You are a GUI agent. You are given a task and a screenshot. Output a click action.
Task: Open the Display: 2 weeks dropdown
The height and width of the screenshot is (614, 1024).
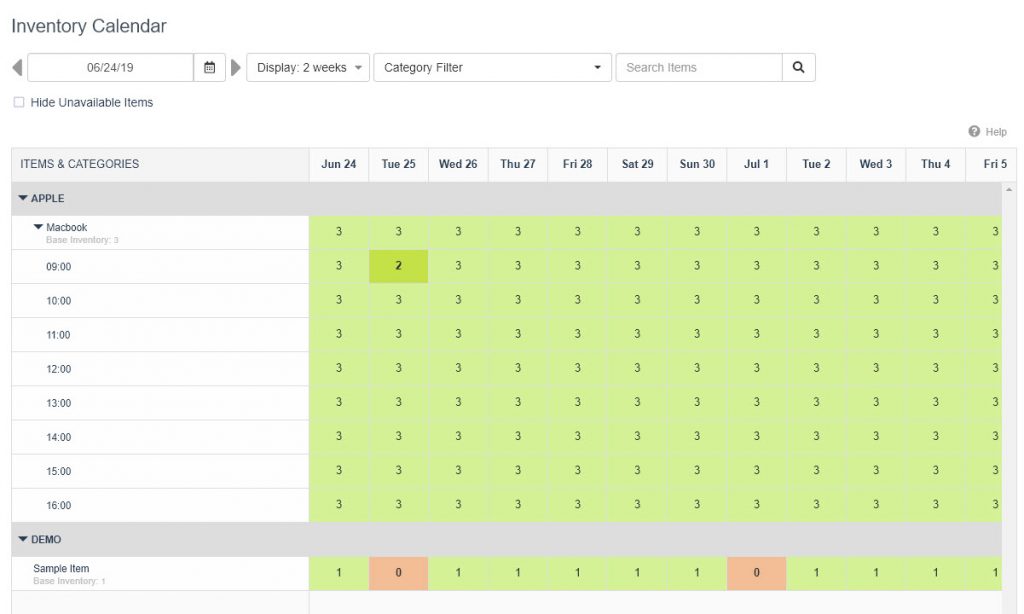click(x=308, y=67)
